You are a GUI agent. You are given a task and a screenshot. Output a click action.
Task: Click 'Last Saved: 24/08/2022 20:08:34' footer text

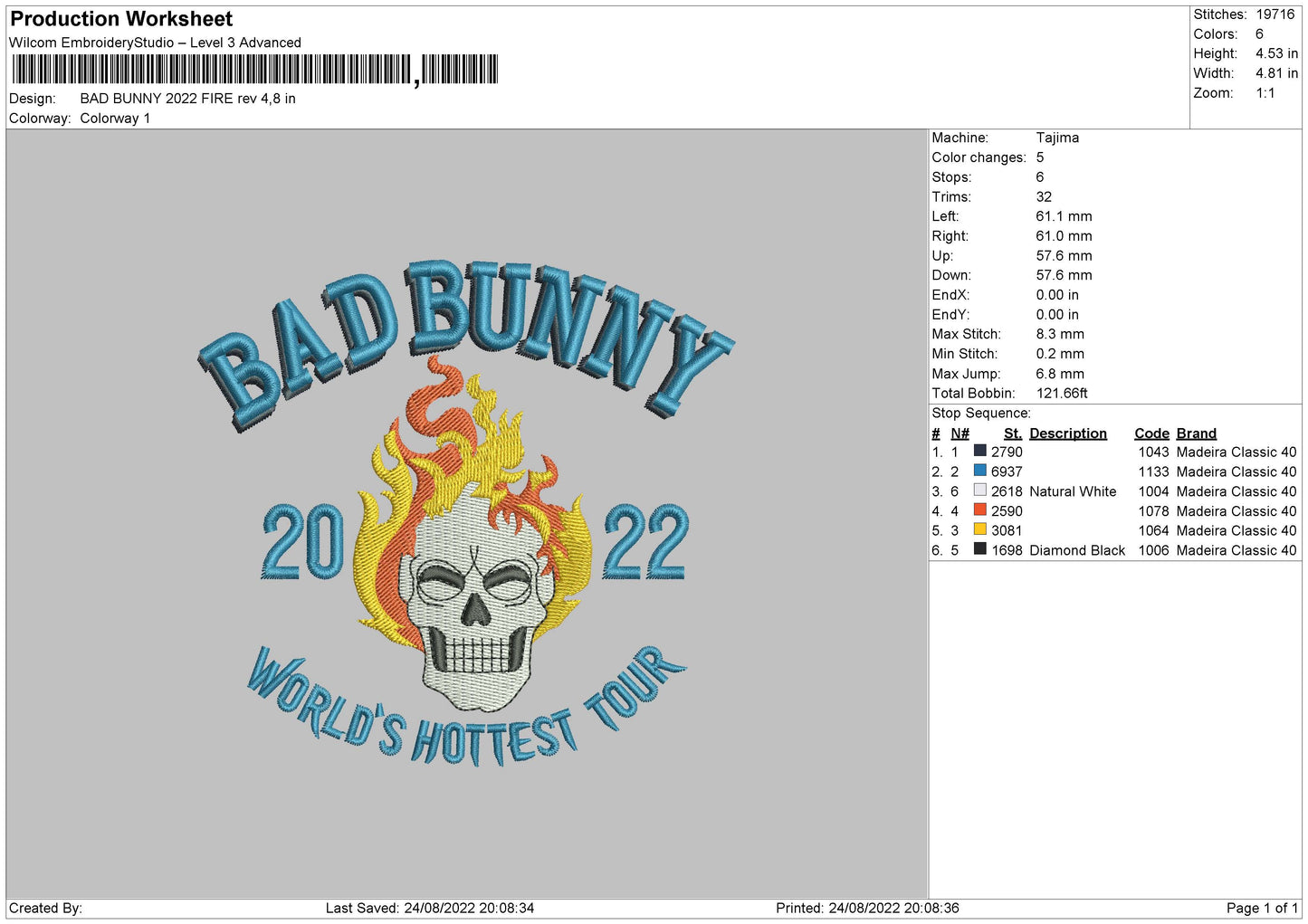pos(430,908)
